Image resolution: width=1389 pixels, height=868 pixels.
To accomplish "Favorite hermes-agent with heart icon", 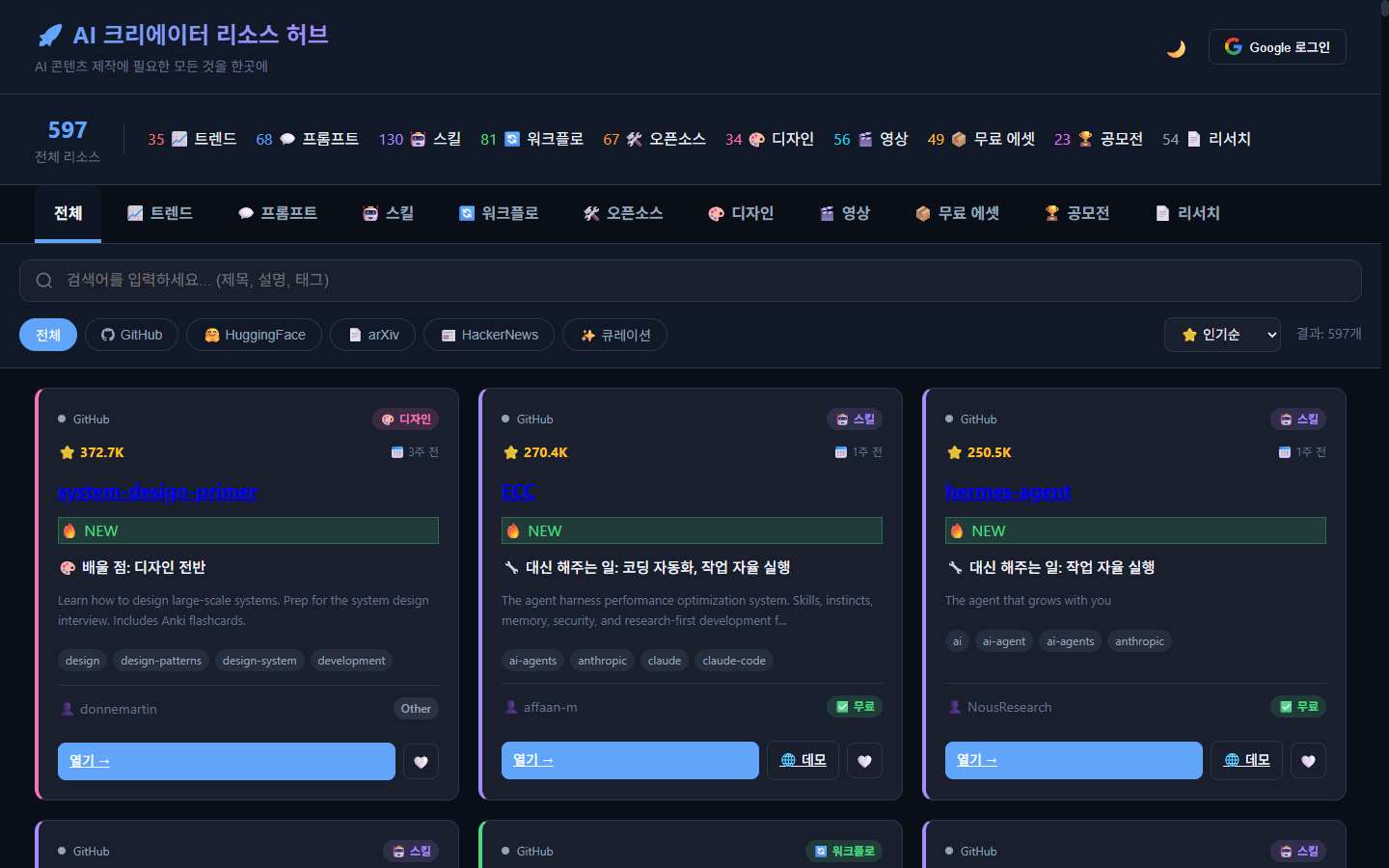I will [1308, 761].
